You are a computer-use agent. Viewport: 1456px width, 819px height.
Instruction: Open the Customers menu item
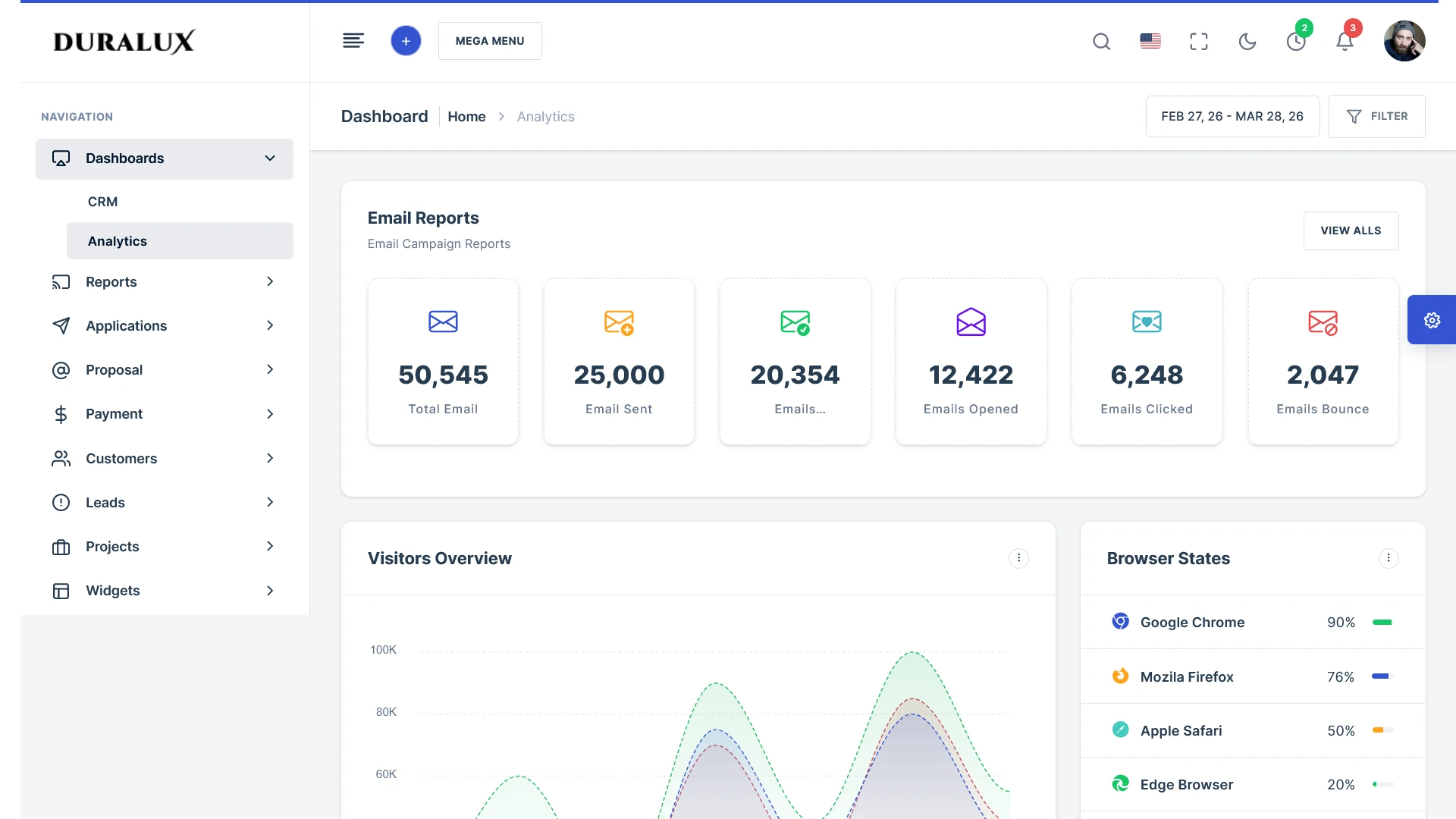(x=165, y=459)
